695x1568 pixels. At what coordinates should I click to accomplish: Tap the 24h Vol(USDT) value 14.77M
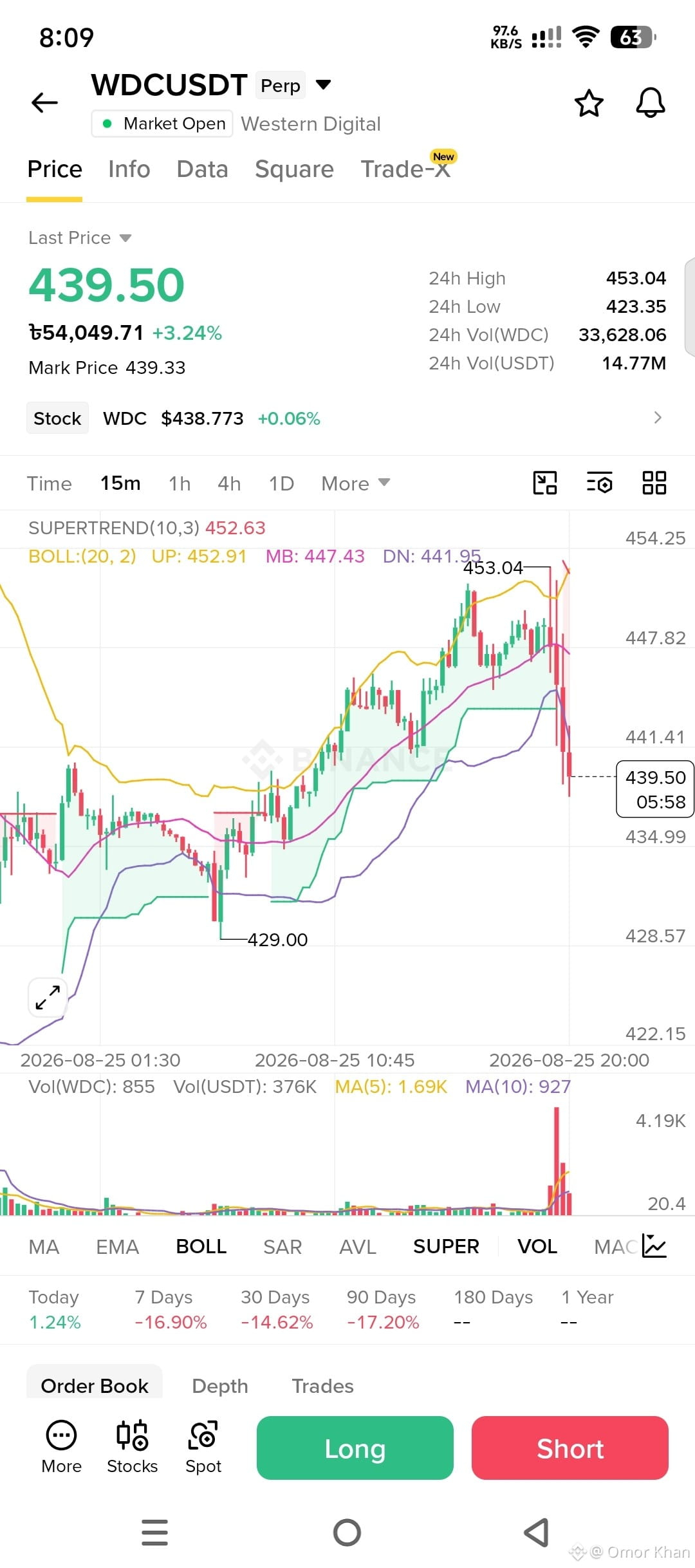coord(634,363)
